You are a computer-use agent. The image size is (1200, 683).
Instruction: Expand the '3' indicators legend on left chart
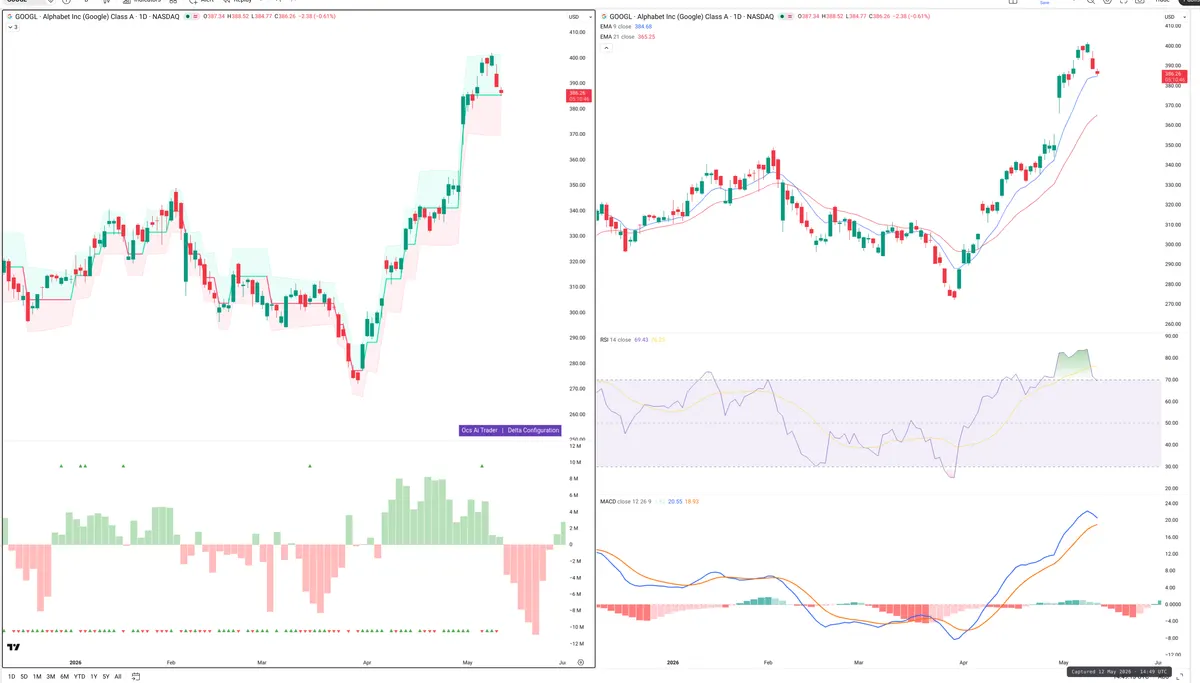12,27
